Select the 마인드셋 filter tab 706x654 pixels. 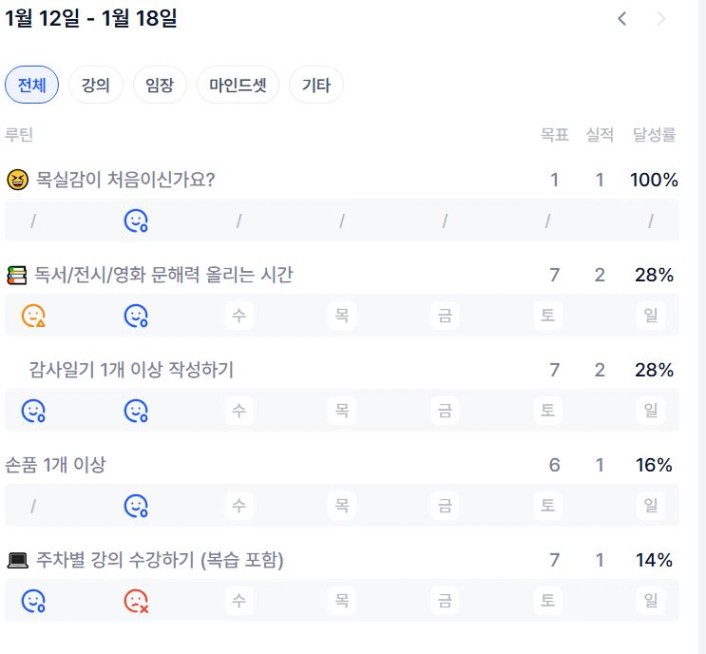[238, 85]
